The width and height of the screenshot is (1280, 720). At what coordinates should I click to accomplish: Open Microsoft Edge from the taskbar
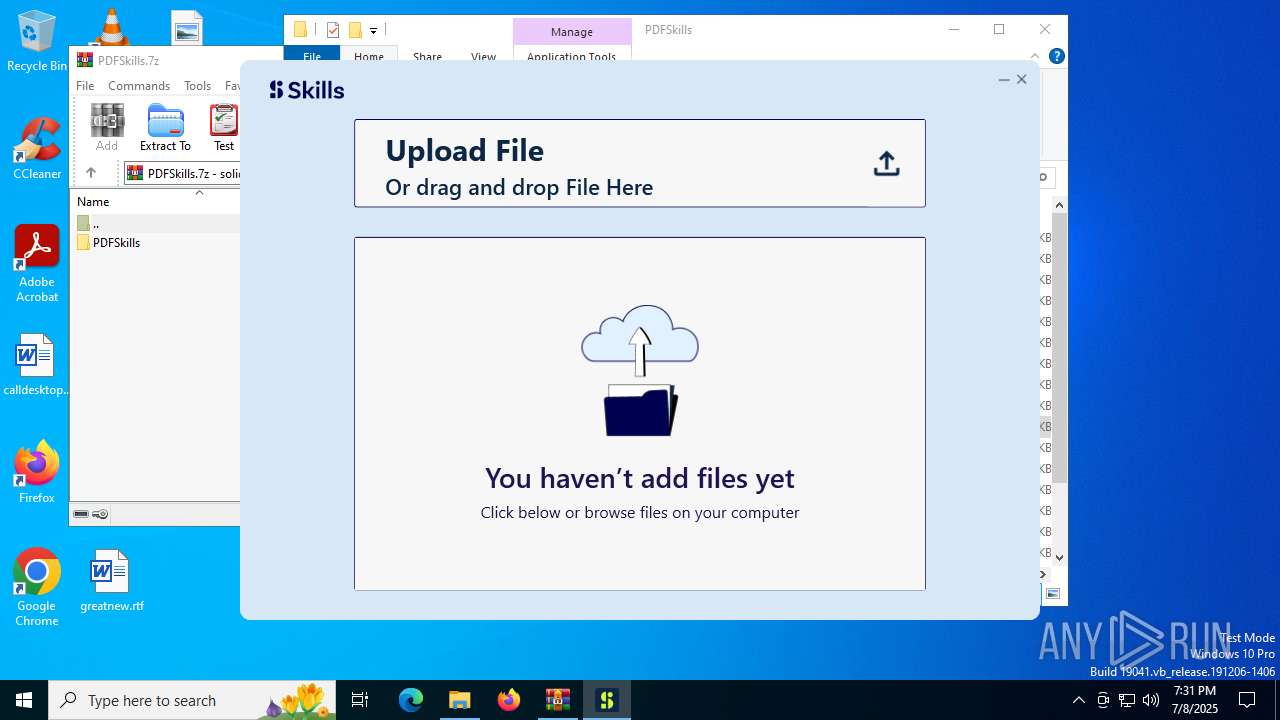411,700
